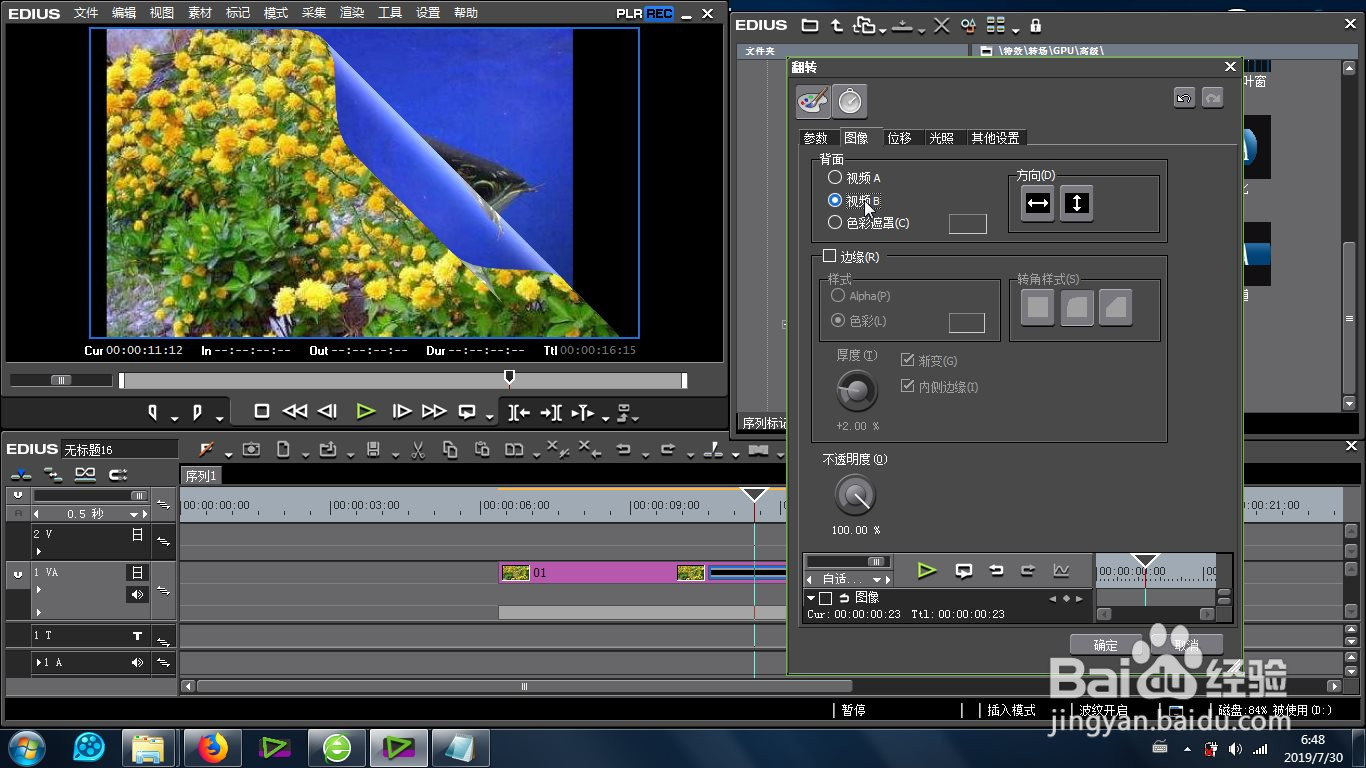Click the stop button under preview monitor
1366x768 pixels.
tap(262, 411)
